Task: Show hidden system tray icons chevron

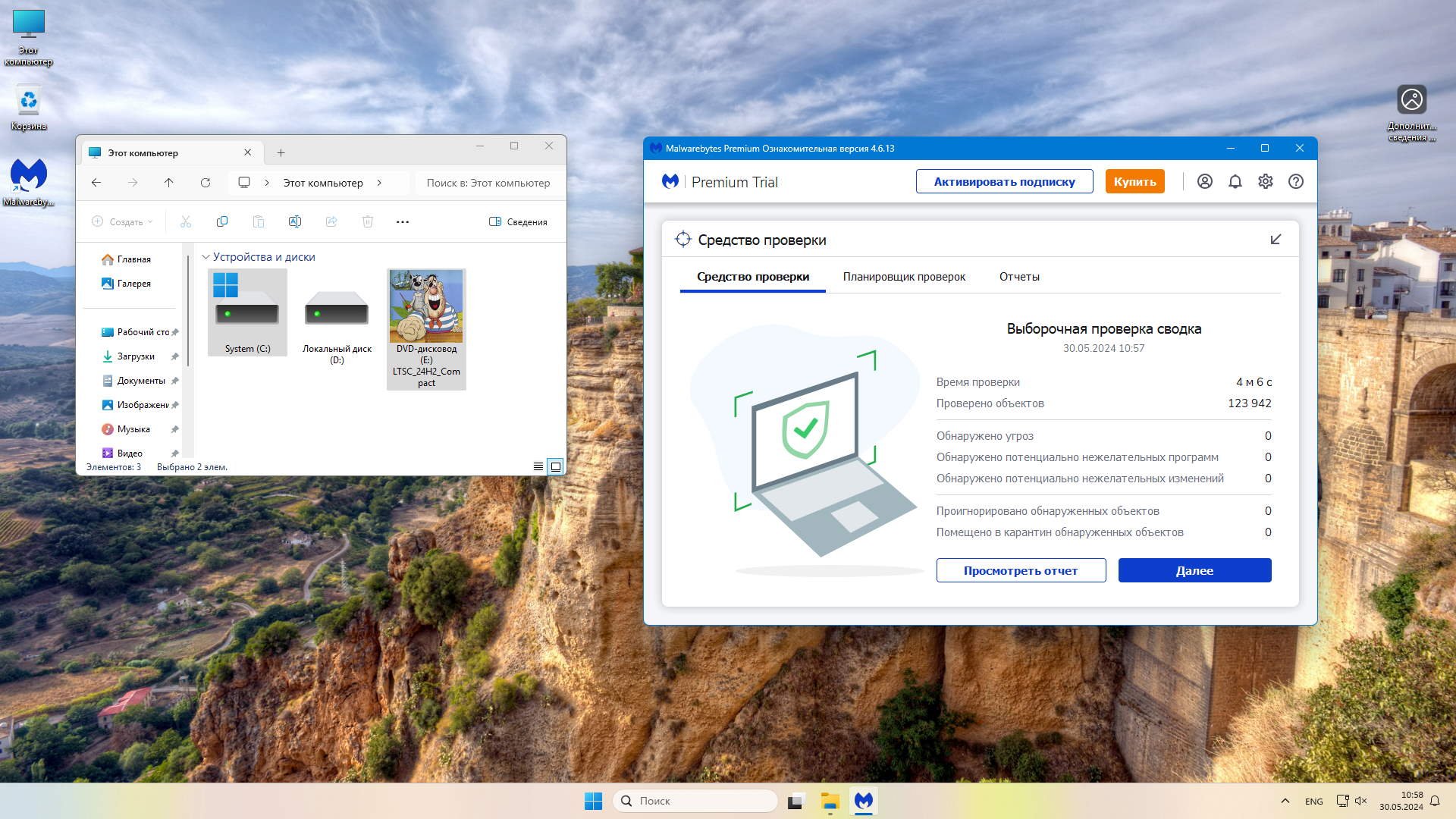Action: tap(1285, 801)
